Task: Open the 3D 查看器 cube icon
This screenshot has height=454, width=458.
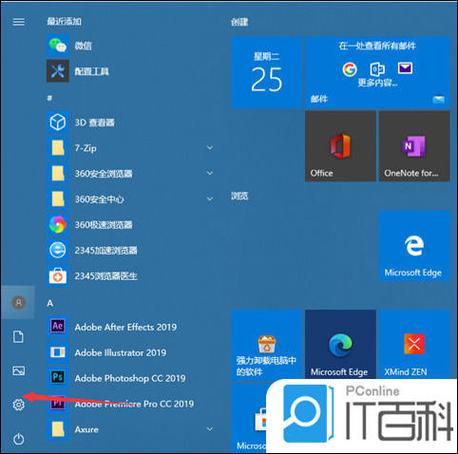Action: (x=58, y=122)
